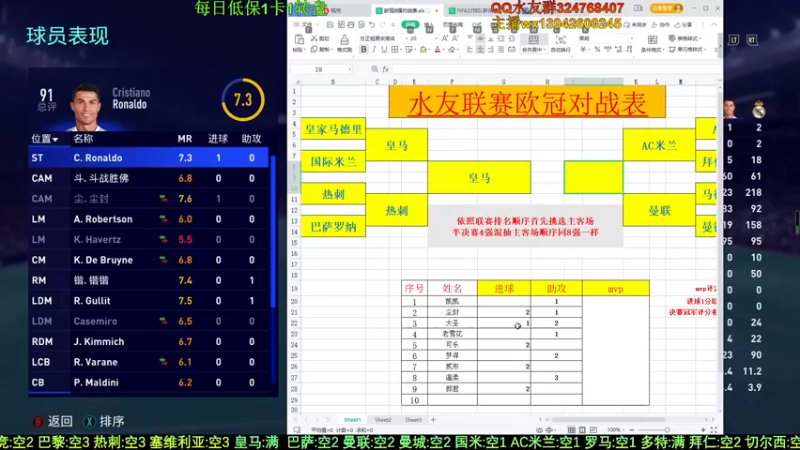The image size is (800, 450).
Task: Select the Sheet1 tab
Action: pos(352,420)
